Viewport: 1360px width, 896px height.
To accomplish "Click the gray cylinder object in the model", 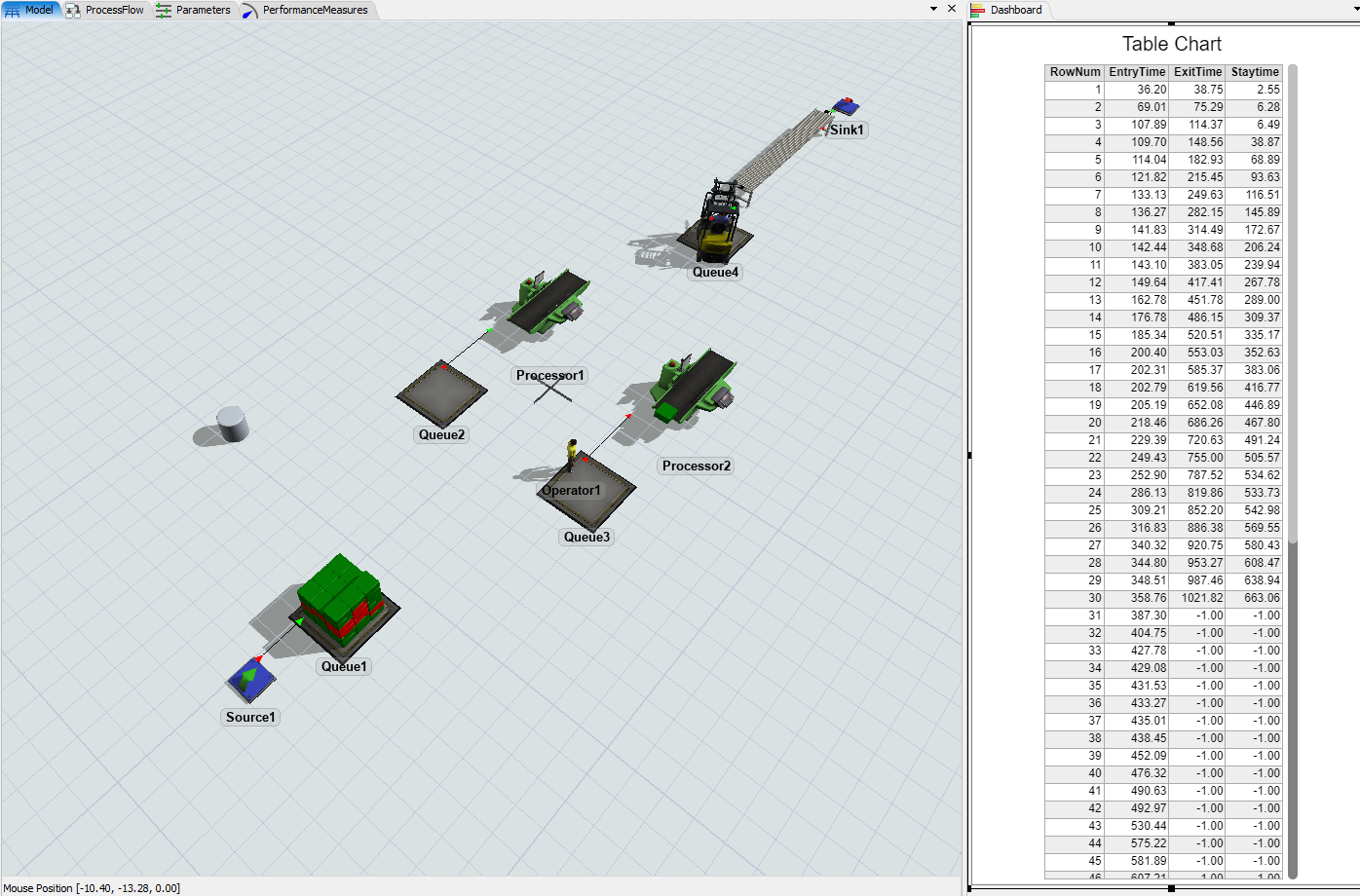I will 232,424.
